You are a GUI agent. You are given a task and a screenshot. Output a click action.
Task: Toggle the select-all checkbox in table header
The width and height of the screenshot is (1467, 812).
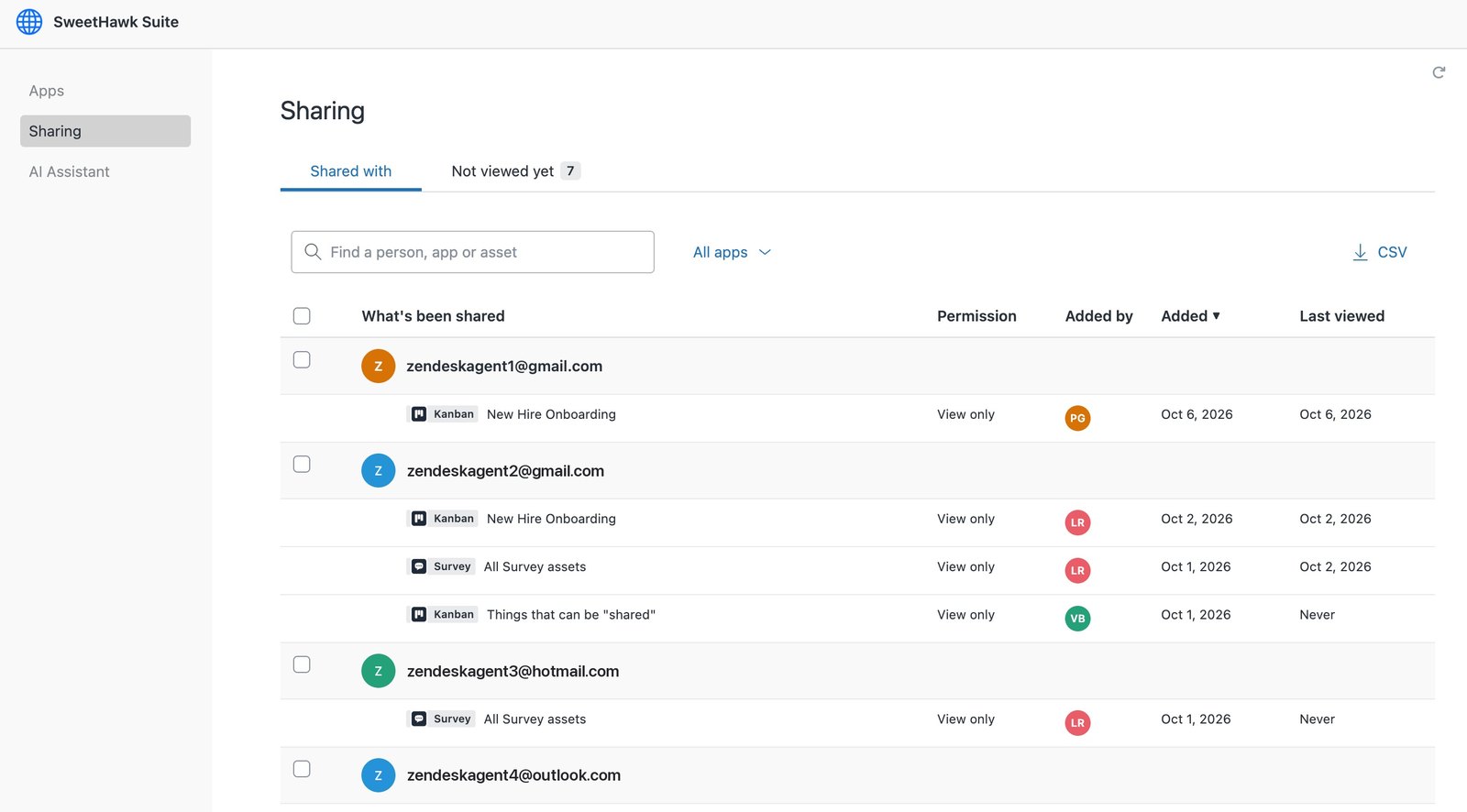(302, 316)
